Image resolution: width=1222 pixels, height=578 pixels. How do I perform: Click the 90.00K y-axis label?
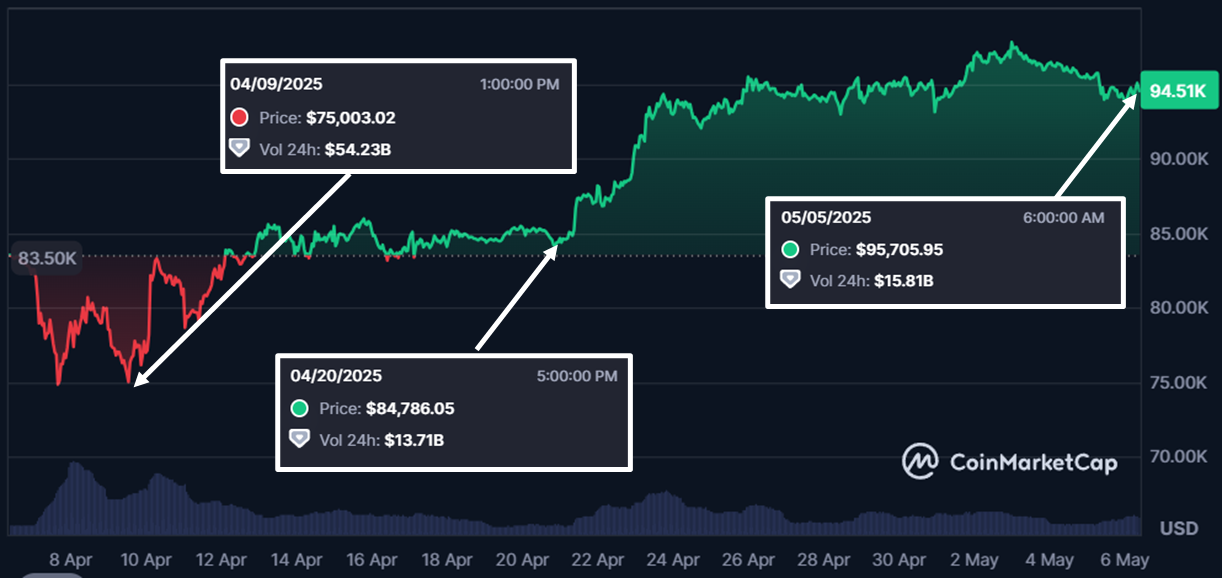point(1179,159)
